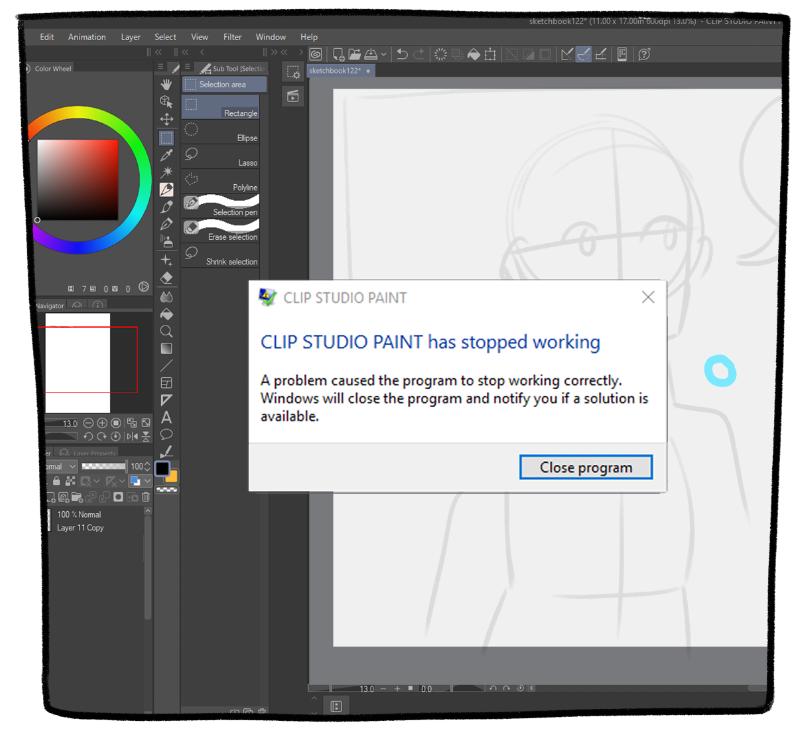
Task: Toggle Snap to special ruler (highlighted)
Action: tap(583, 54)
